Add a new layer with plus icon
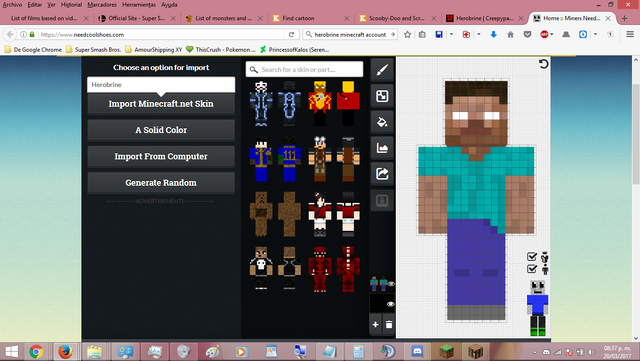This screenshot has height=361, width=640. [376, 325]
